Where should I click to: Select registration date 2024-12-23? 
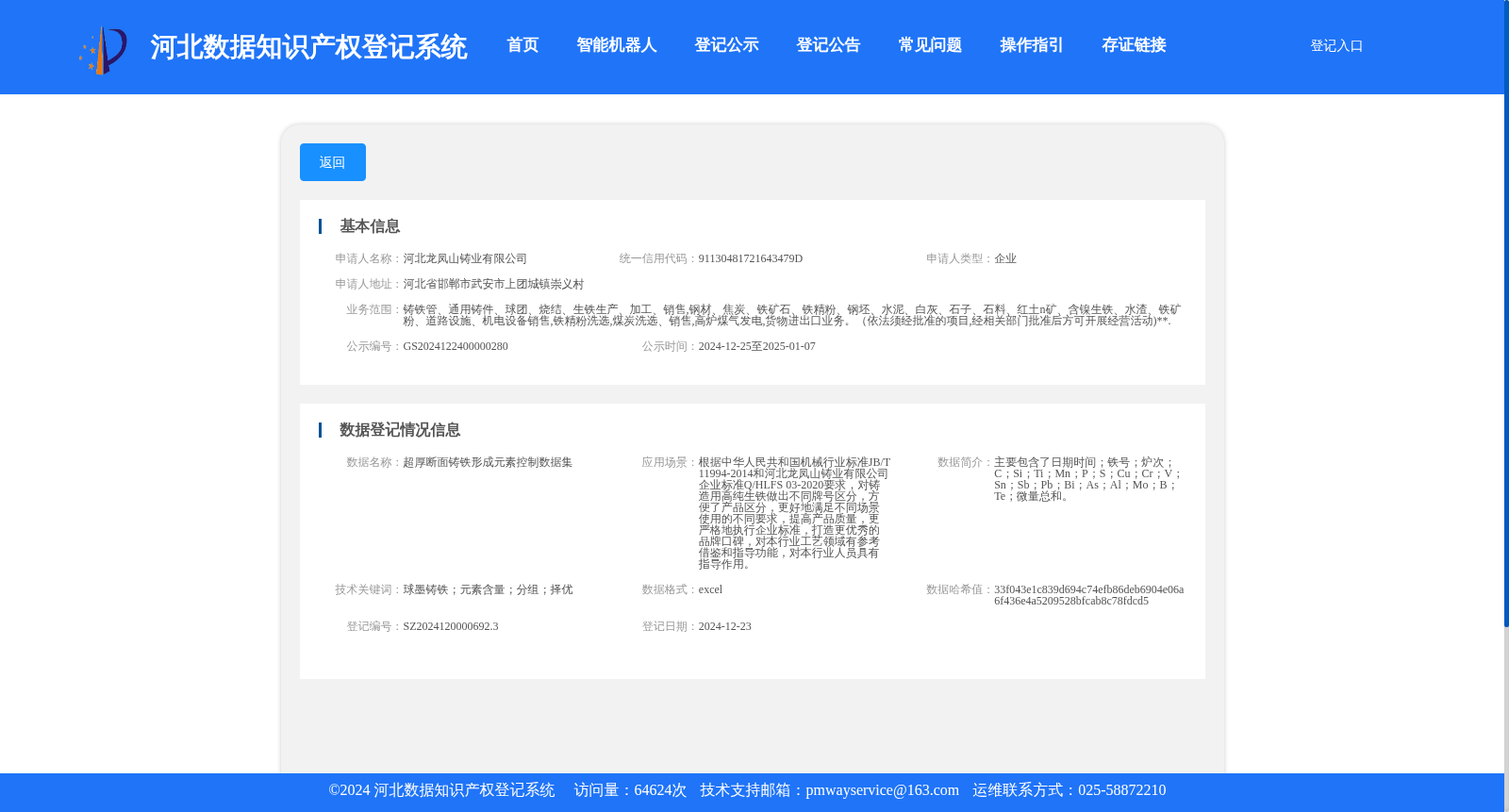725,626
